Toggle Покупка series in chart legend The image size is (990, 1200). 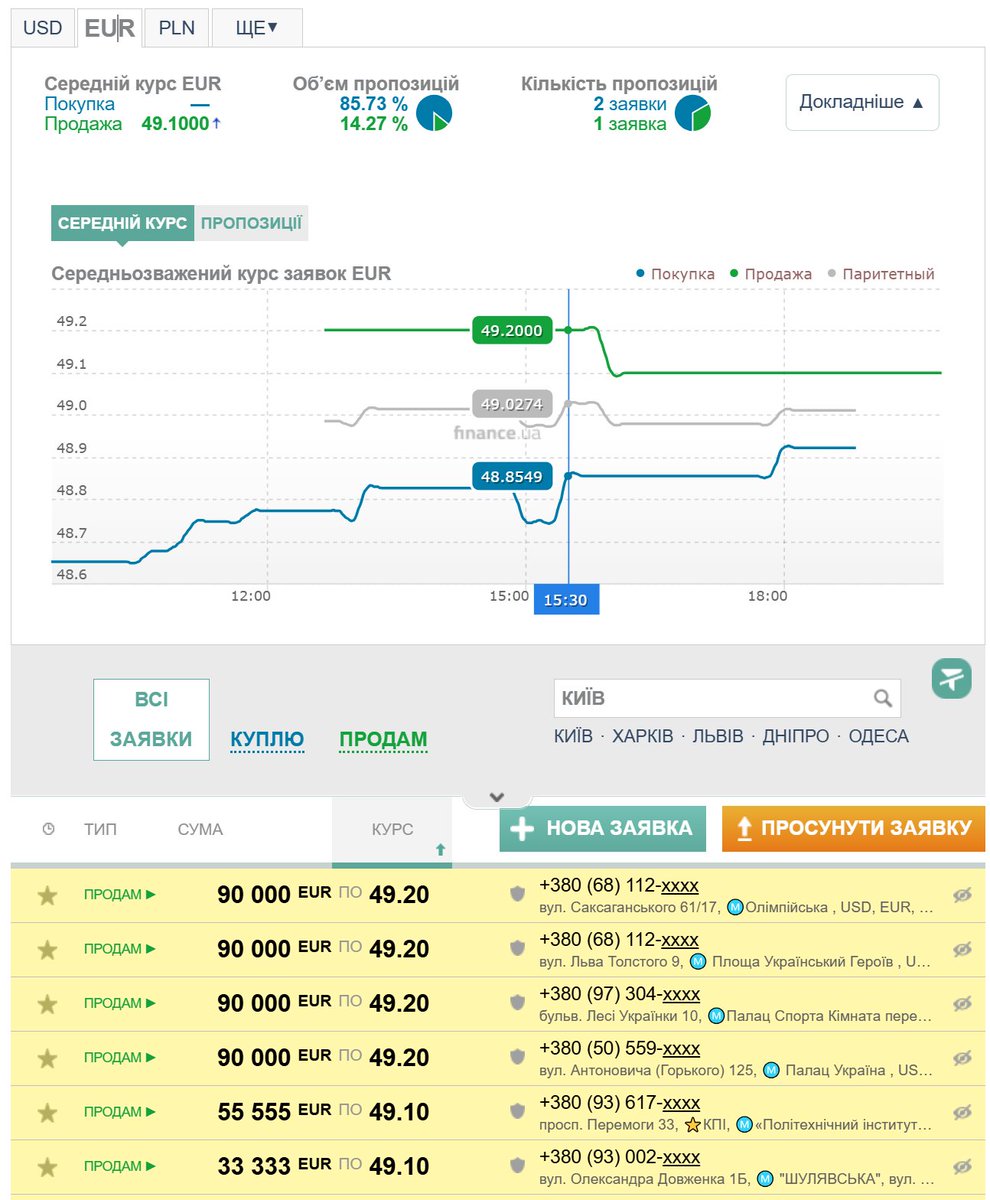(676, 274)
